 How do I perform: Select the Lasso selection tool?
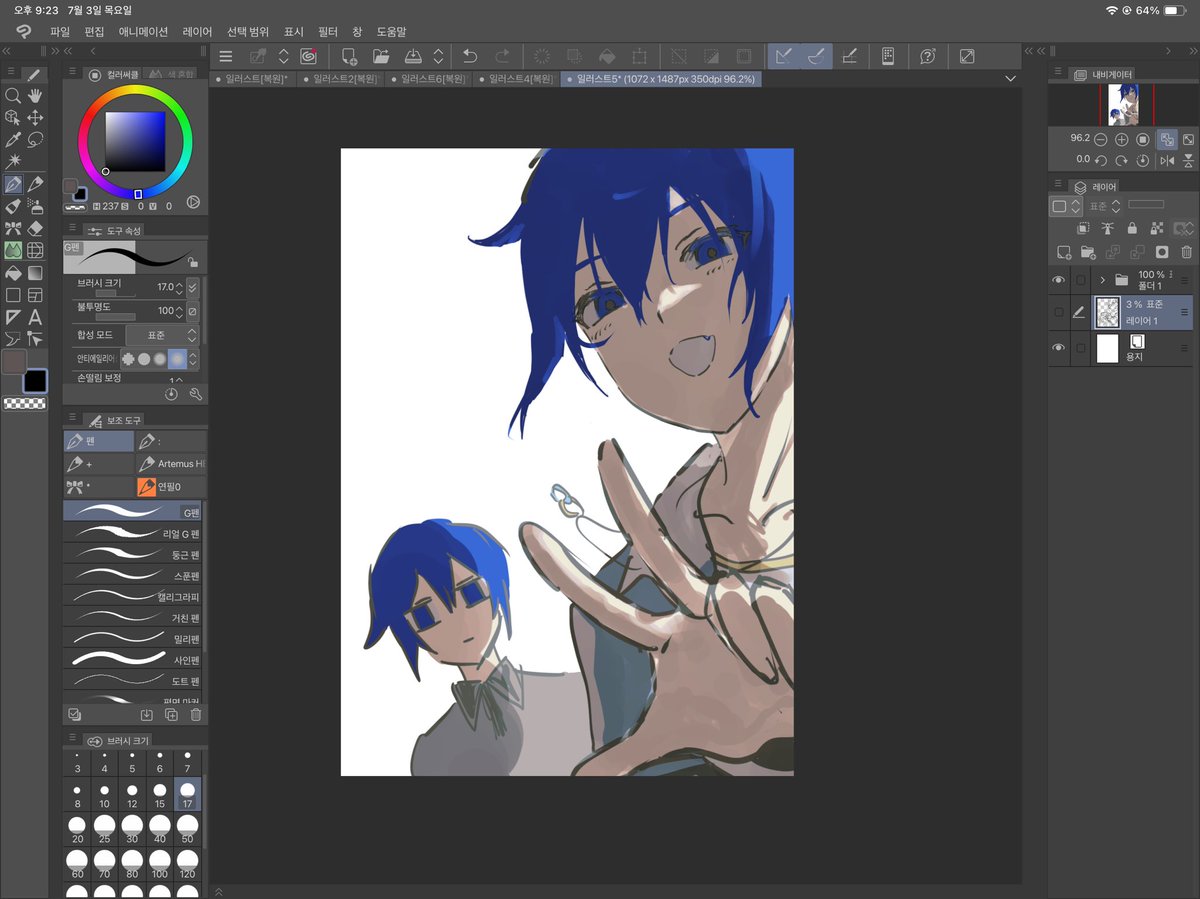coord(35,140)
